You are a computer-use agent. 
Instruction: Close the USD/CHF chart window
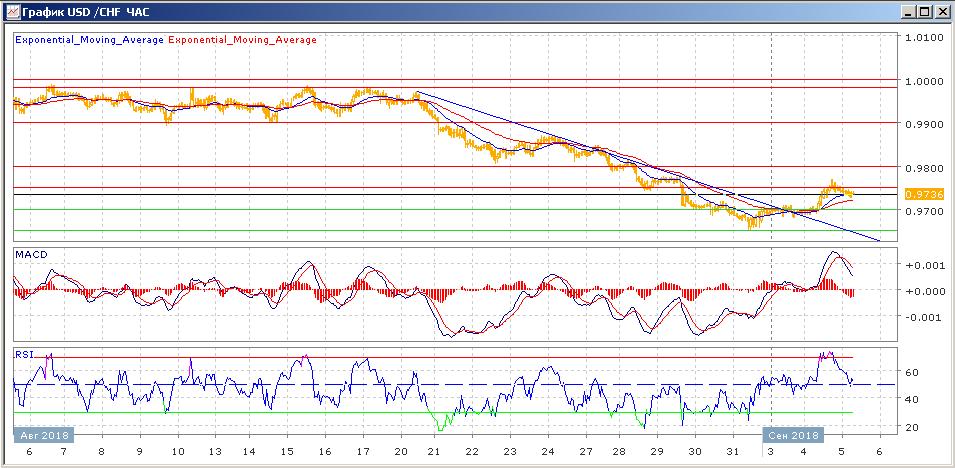941,11
